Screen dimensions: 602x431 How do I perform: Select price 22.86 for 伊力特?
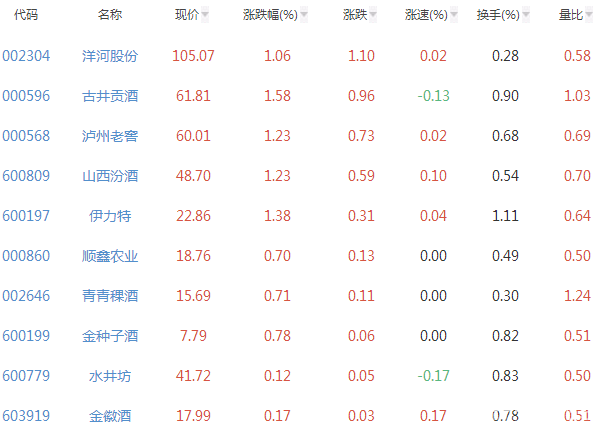point(193,216)
